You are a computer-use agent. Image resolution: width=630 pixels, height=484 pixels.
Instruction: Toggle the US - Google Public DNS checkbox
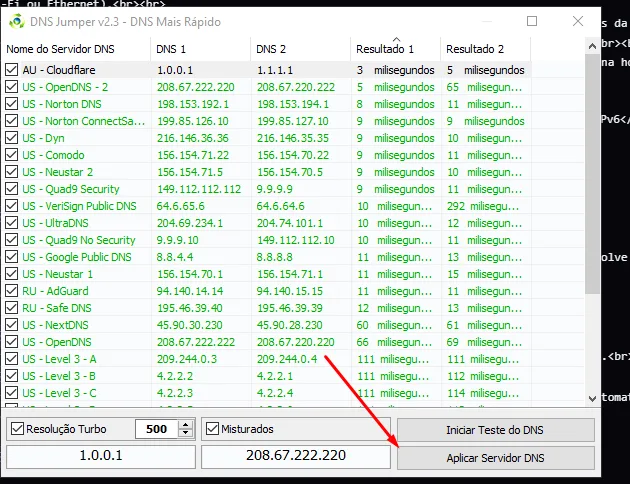11,257
